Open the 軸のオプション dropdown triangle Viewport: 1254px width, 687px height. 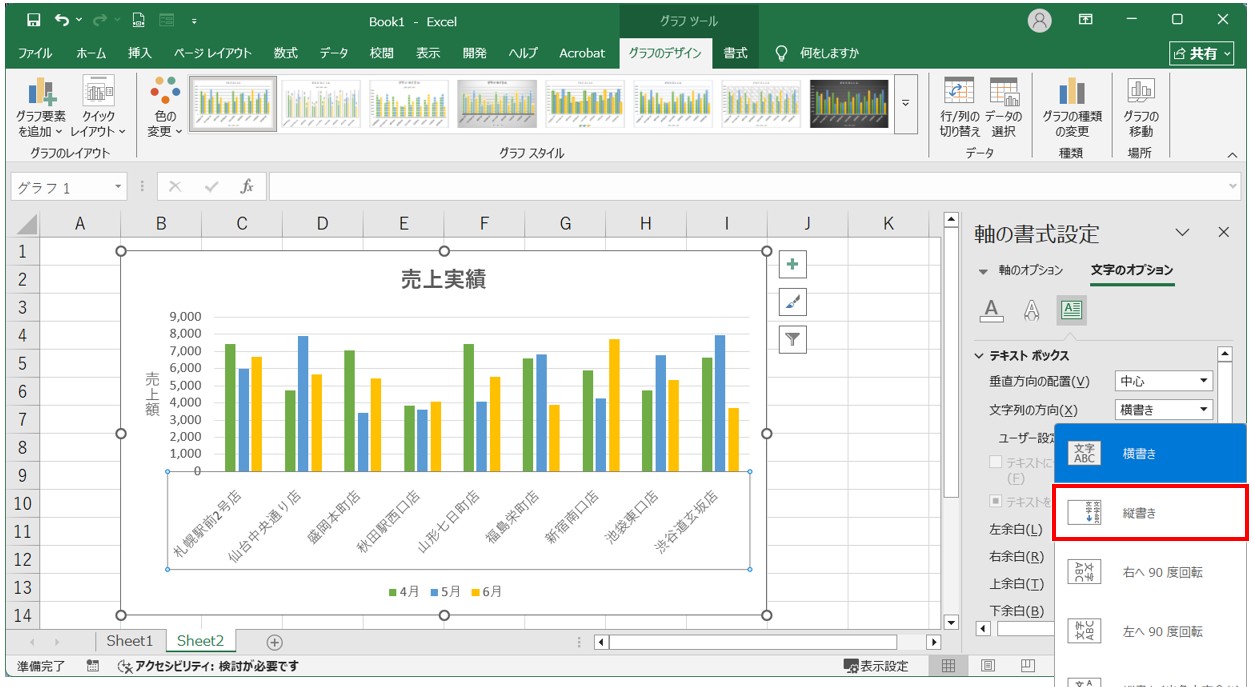click(x=983, y=271)
